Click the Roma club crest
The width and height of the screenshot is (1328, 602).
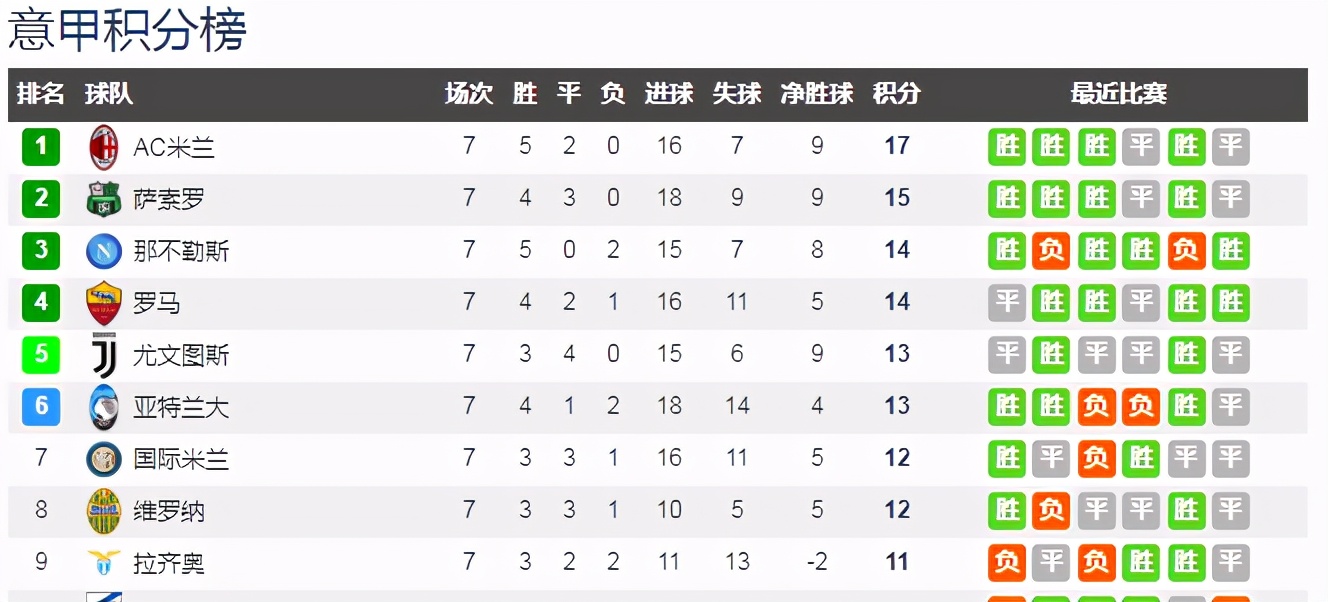[x=104, y=303]
